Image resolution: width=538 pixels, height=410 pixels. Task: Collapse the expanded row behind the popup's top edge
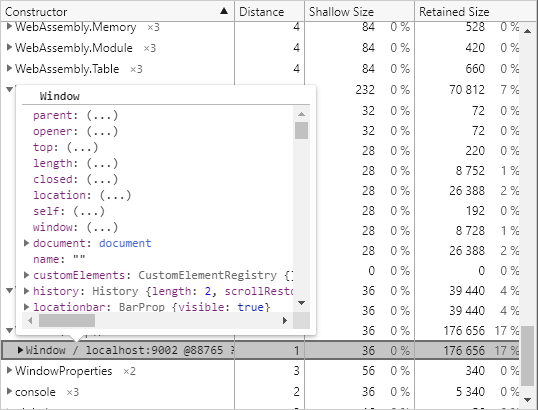[x=9, y=90]
